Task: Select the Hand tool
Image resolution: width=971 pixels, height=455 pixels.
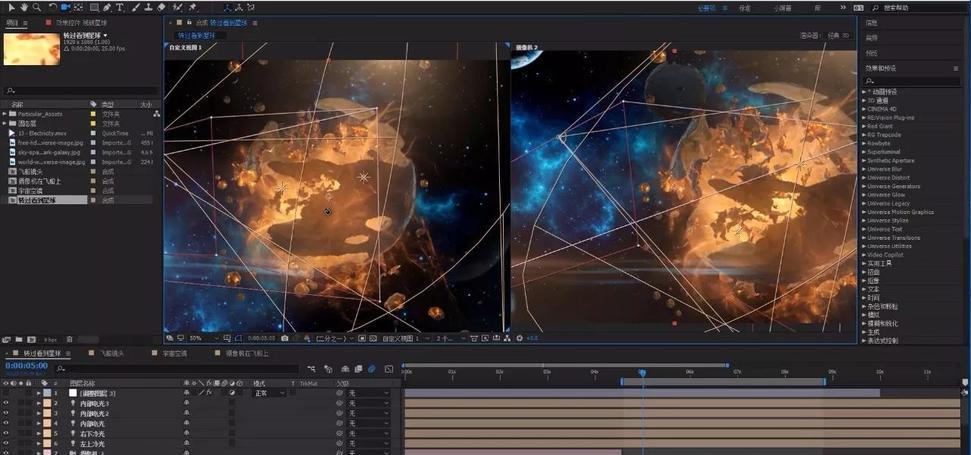Action: click(x=24, y=7)
